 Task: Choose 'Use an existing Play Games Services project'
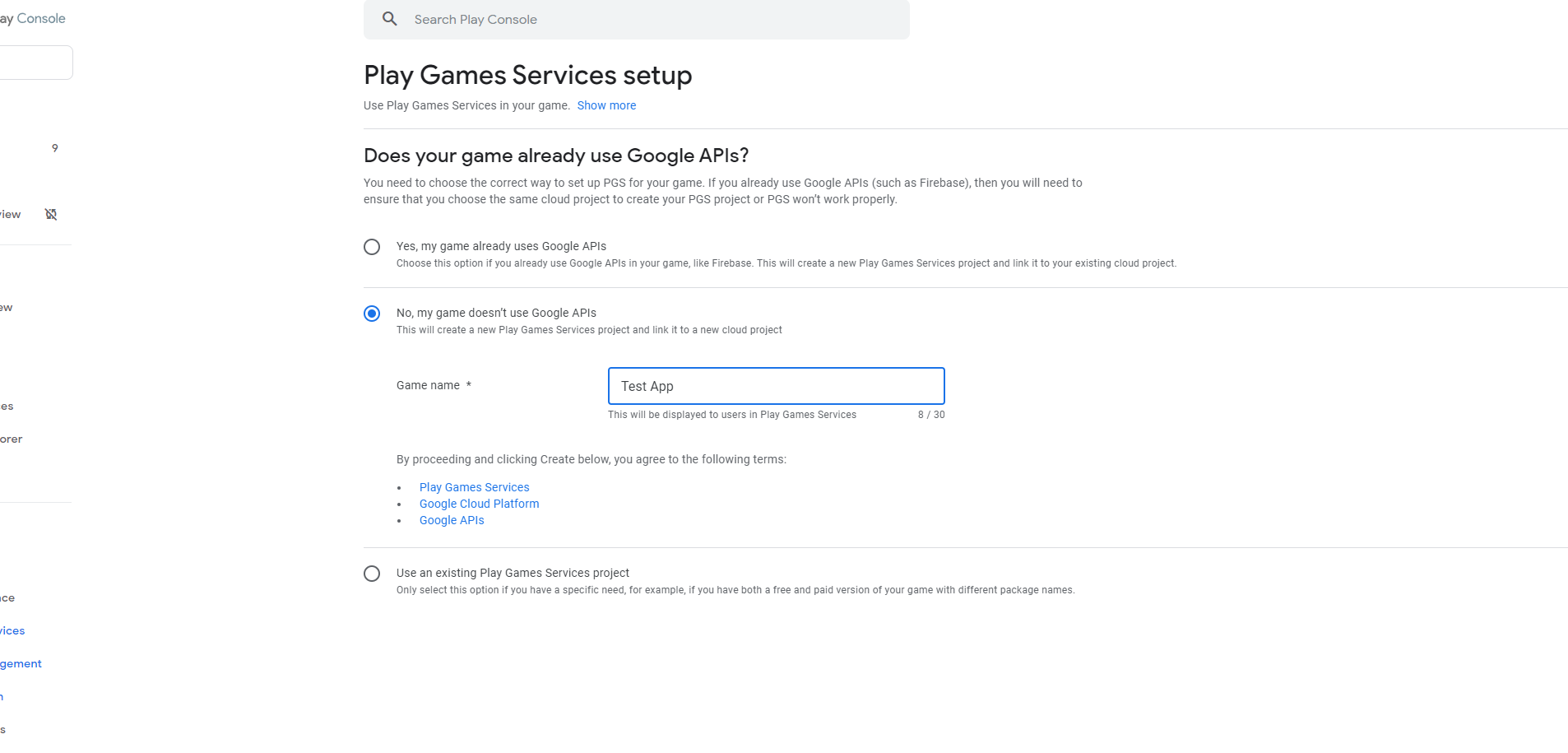pyautogui.click(x=372, y=574)
